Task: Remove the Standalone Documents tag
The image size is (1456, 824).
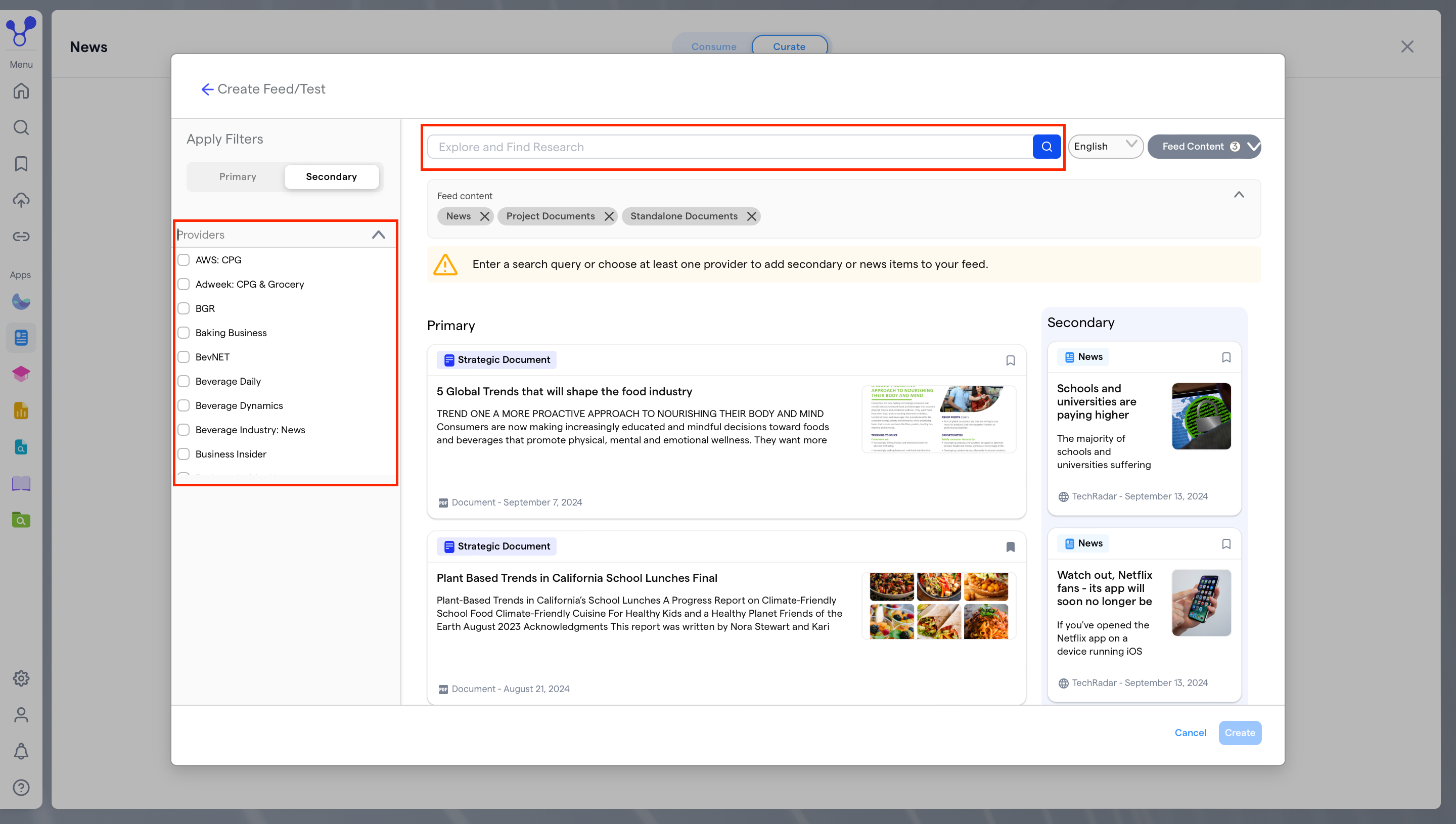Action: pos(751,216)
